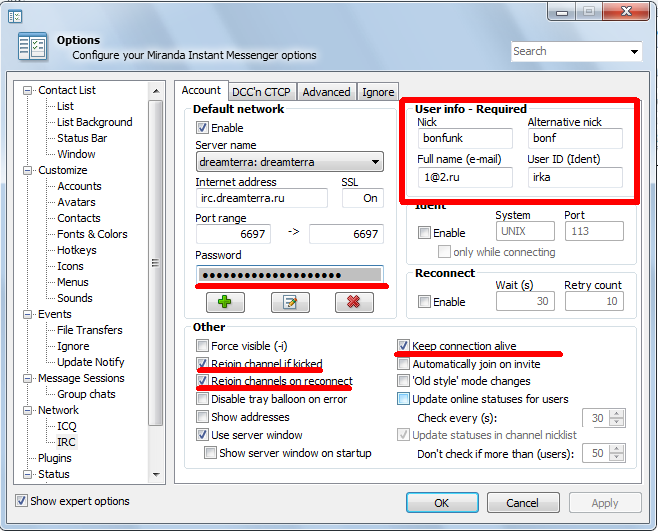Select Sounds in the tree
The height and width of the screenshot is (531, 658).
(75, 298)
